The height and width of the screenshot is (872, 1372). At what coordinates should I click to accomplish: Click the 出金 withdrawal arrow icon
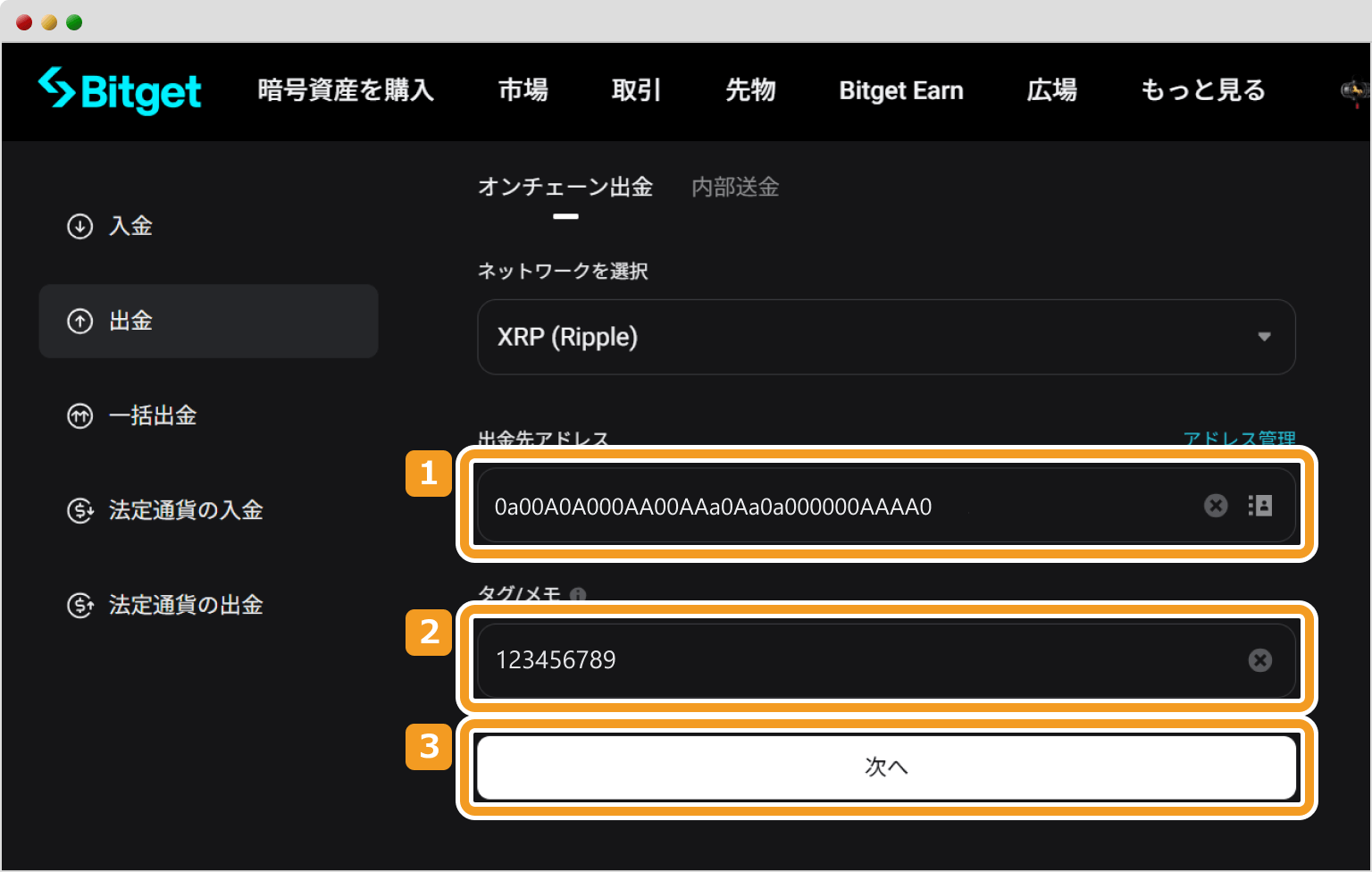click(x=79, y=321)
